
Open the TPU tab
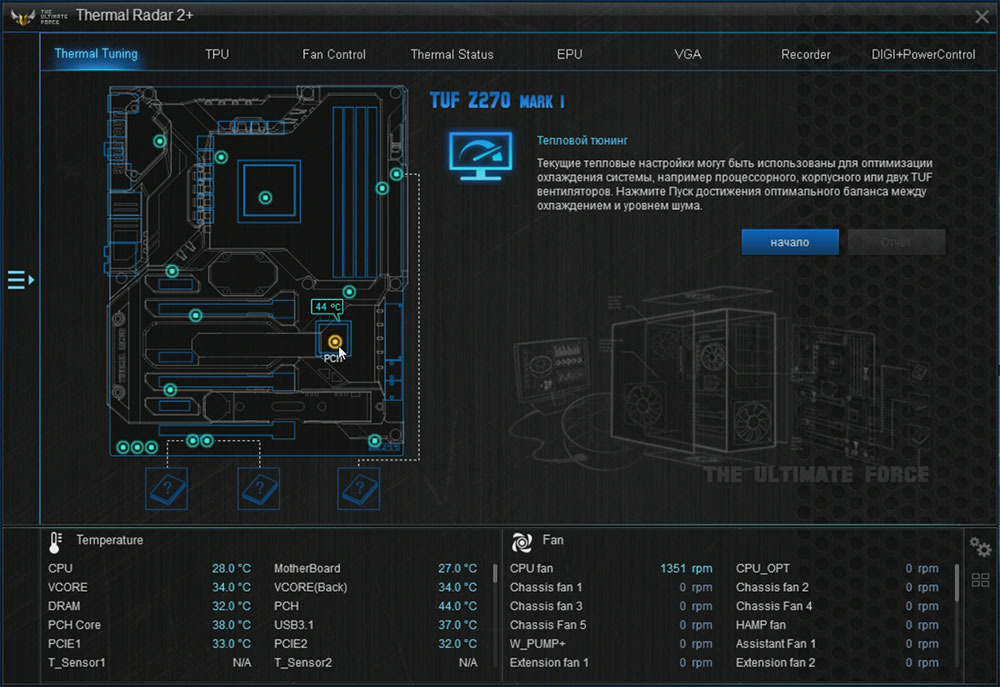click(x=217, y=54)
